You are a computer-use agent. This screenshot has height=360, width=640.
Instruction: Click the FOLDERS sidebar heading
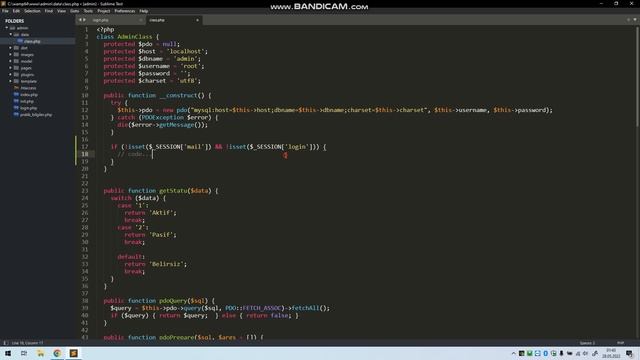click(x=14, y=21)
